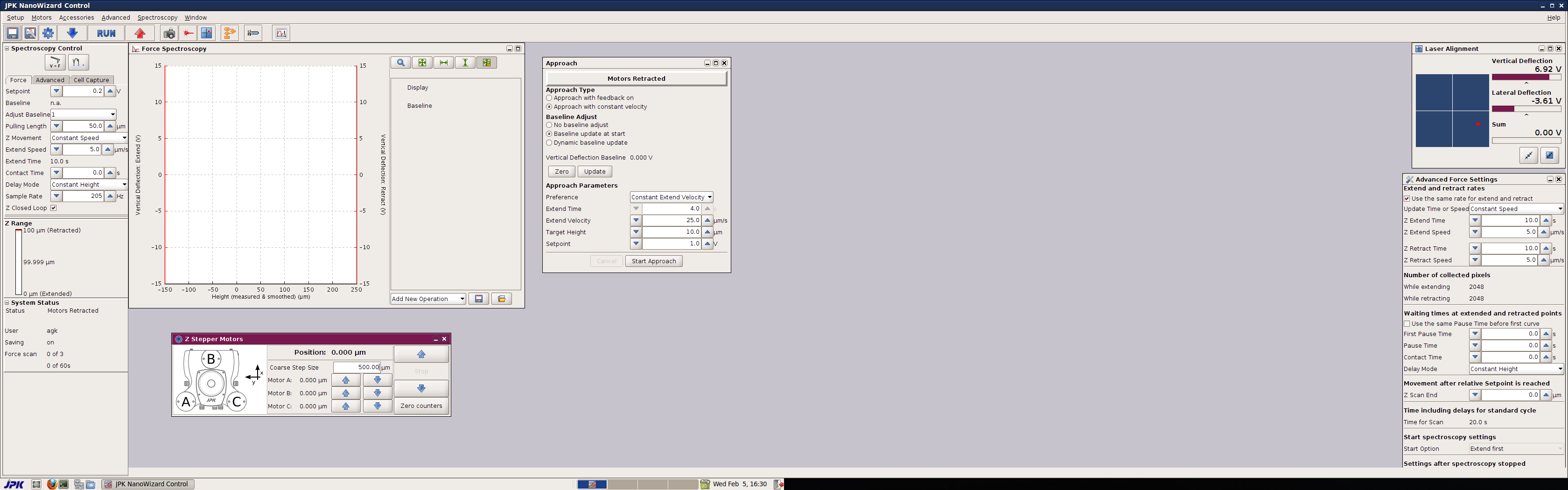This screenshot has width=1568, height=490.
Task: Click the Coarse Step Size input field
Action: (357, 368)
